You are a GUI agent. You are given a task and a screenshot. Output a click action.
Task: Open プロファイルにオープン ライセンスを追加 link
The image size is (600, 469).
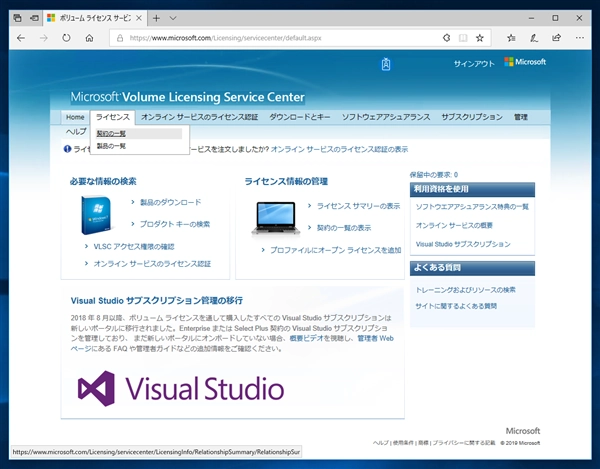pyautogui.click(x=336, y=250)
